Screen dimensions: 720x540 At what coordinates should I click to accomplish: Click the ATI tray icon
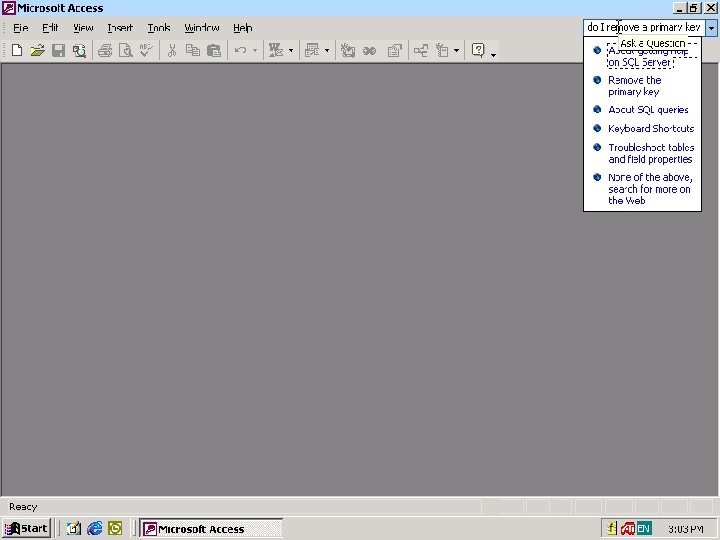tap(627, 529)
